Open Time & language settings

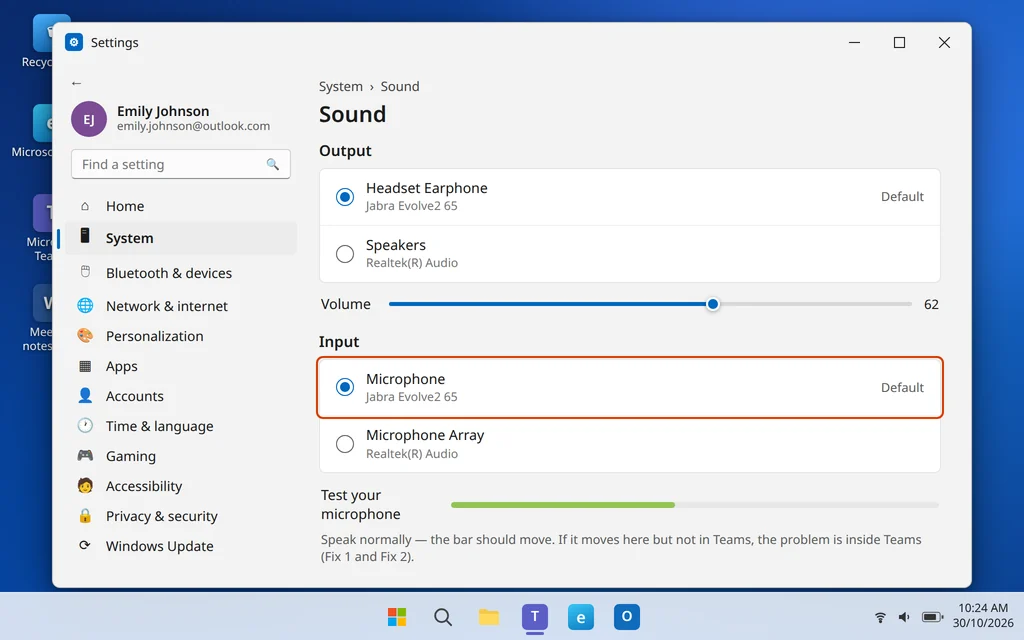click(180, 426)
